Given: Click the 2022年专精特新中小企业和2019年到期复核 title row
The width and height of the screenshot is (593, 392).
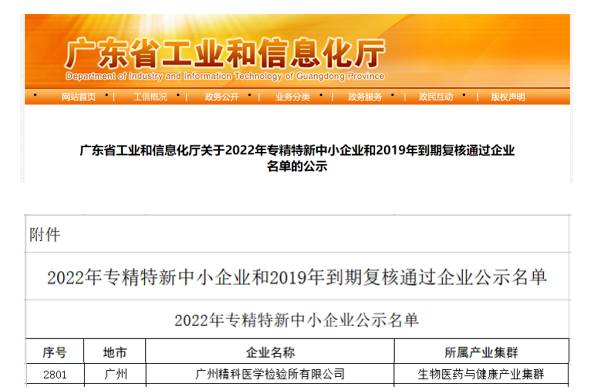Looking at the screenshot, I should tap(298, 277).
